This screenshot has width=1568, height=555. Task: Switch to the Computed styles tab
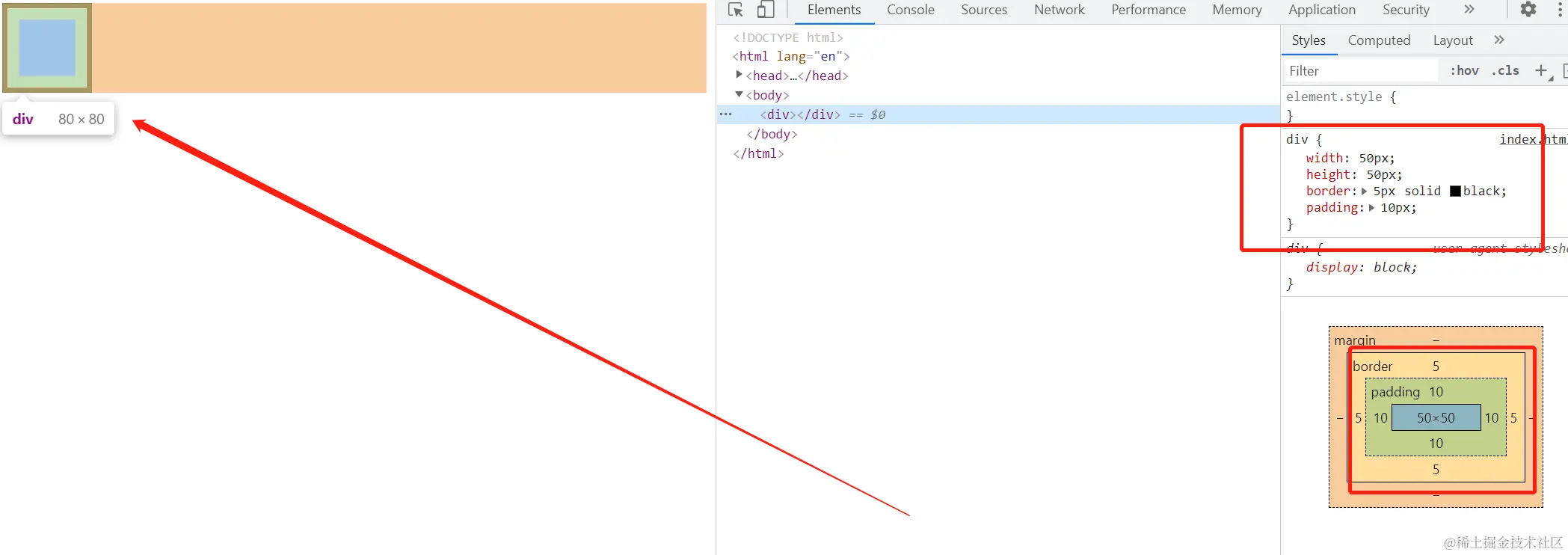1380,40
